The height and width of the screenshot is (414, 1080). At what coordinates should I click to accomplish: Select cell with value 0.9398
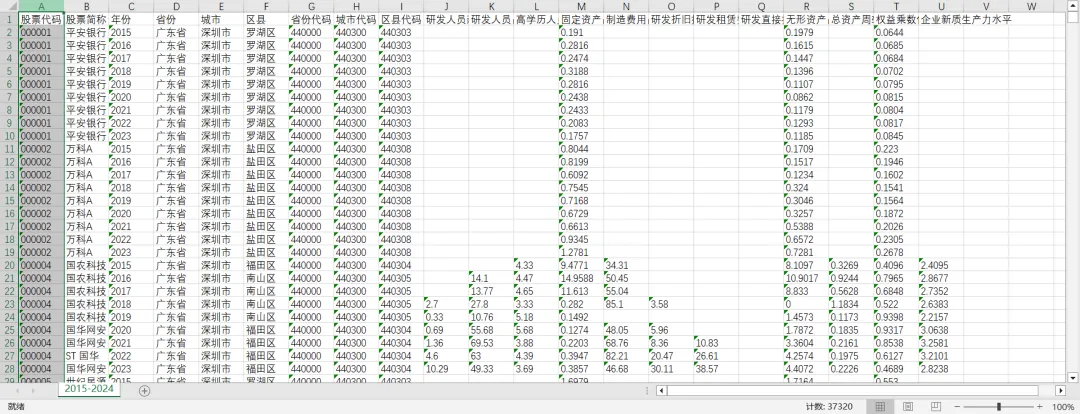coord(895,317)
